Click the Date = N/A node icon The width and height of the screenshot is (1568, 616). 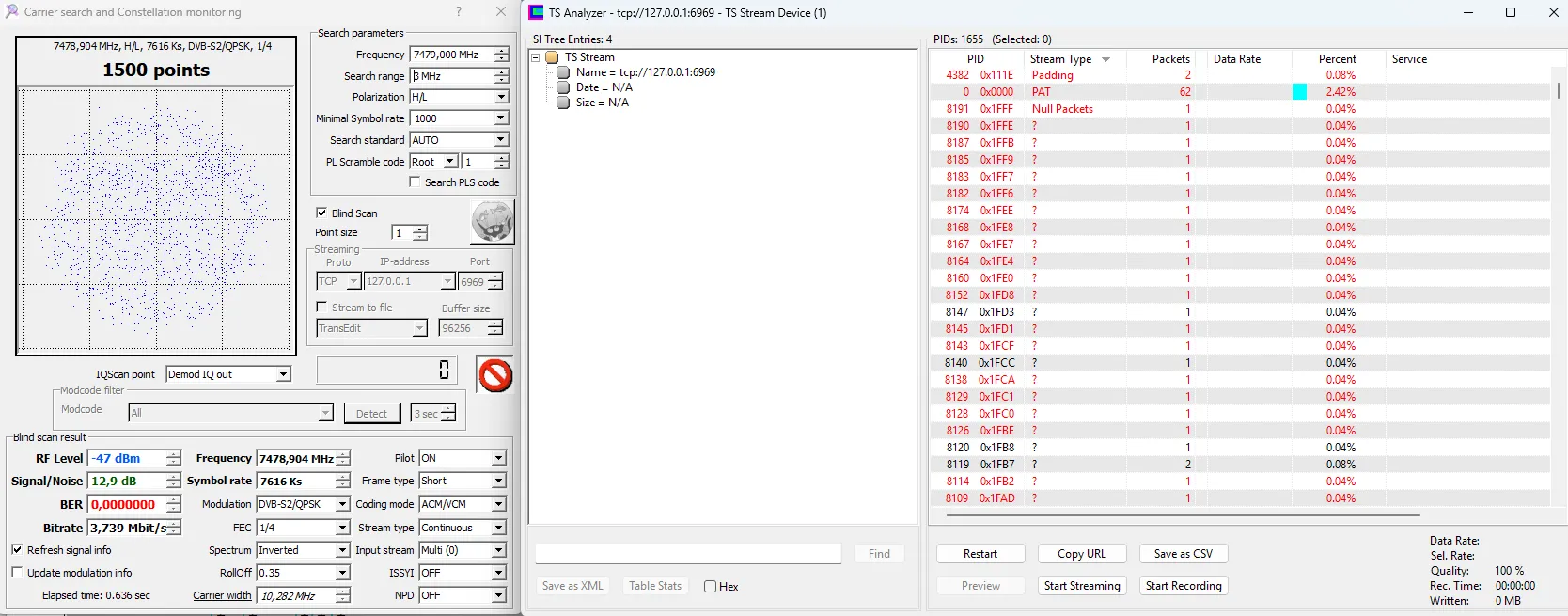[563, 87]
